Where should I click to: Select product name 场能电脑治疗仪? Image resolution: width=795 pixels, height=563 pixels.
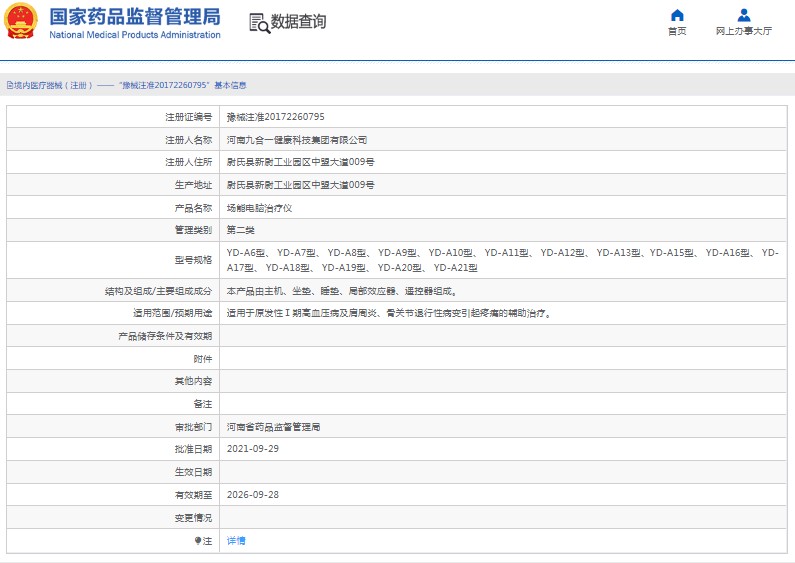(x=259, y=208)
